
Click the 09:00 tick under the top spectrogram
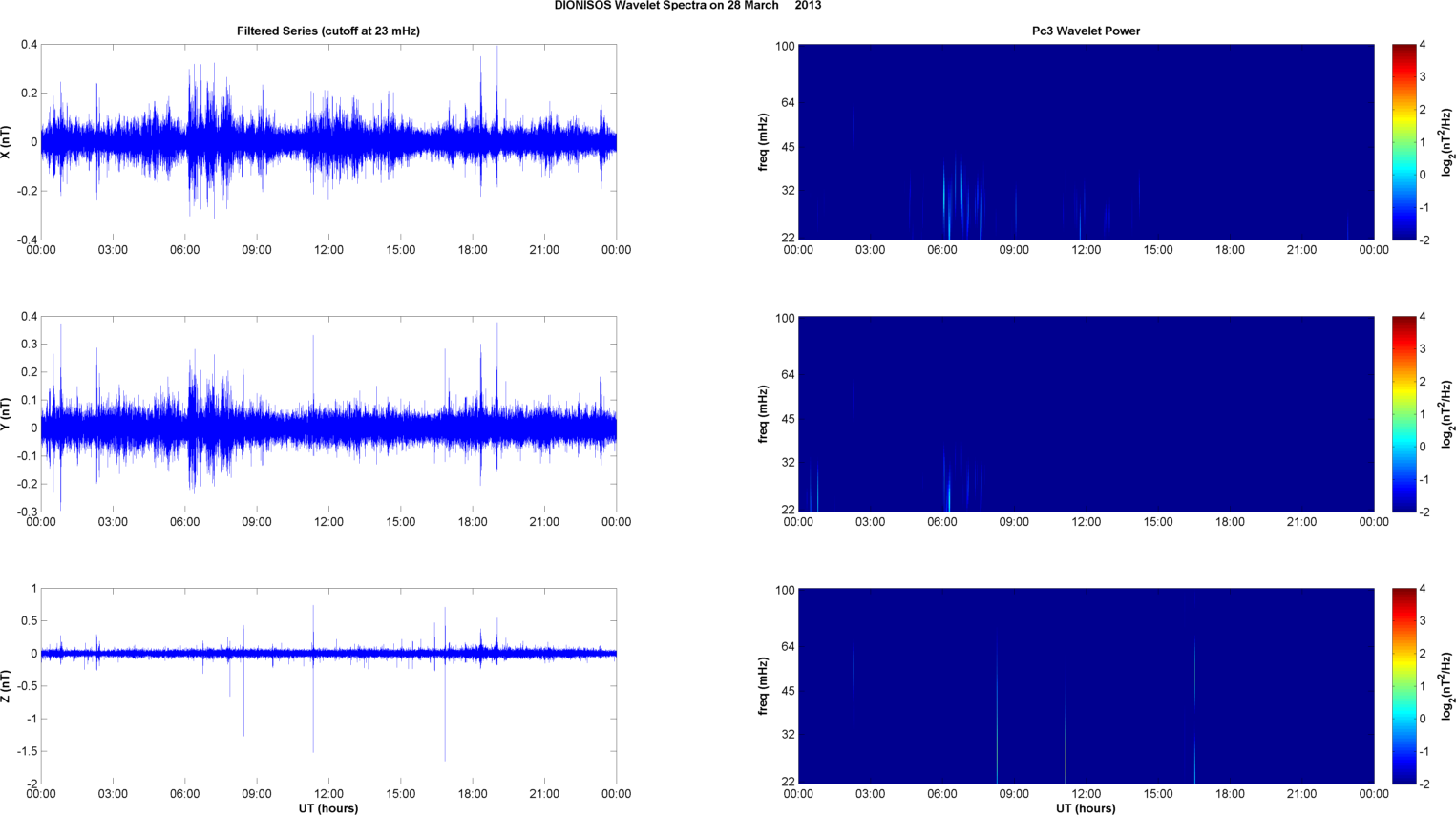click(x=1014, y=250)
